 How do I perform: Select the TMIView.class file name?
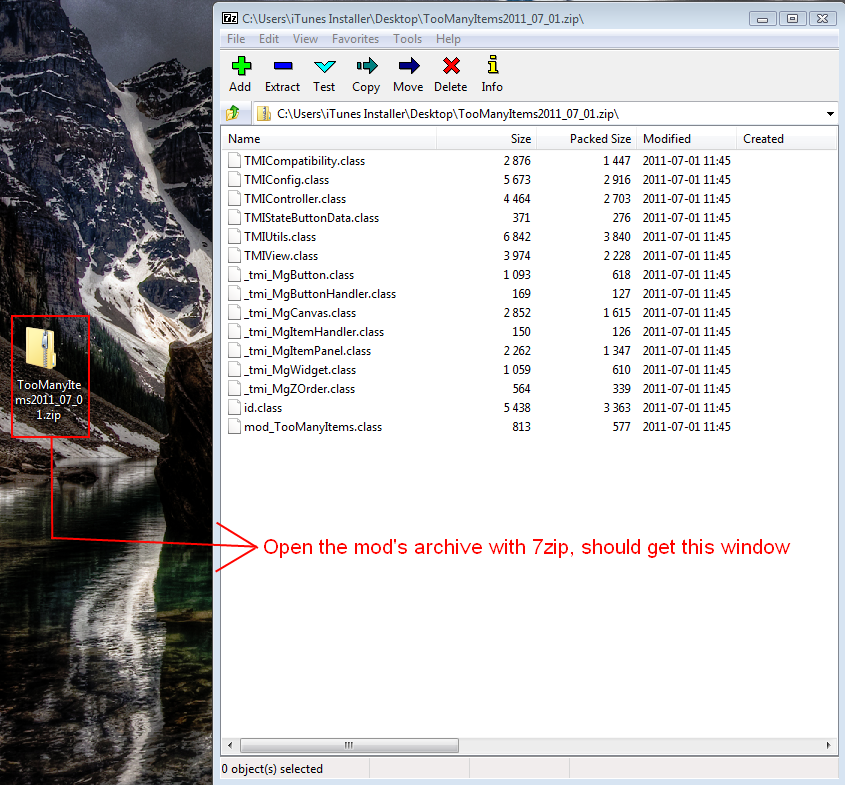[281, 255]
